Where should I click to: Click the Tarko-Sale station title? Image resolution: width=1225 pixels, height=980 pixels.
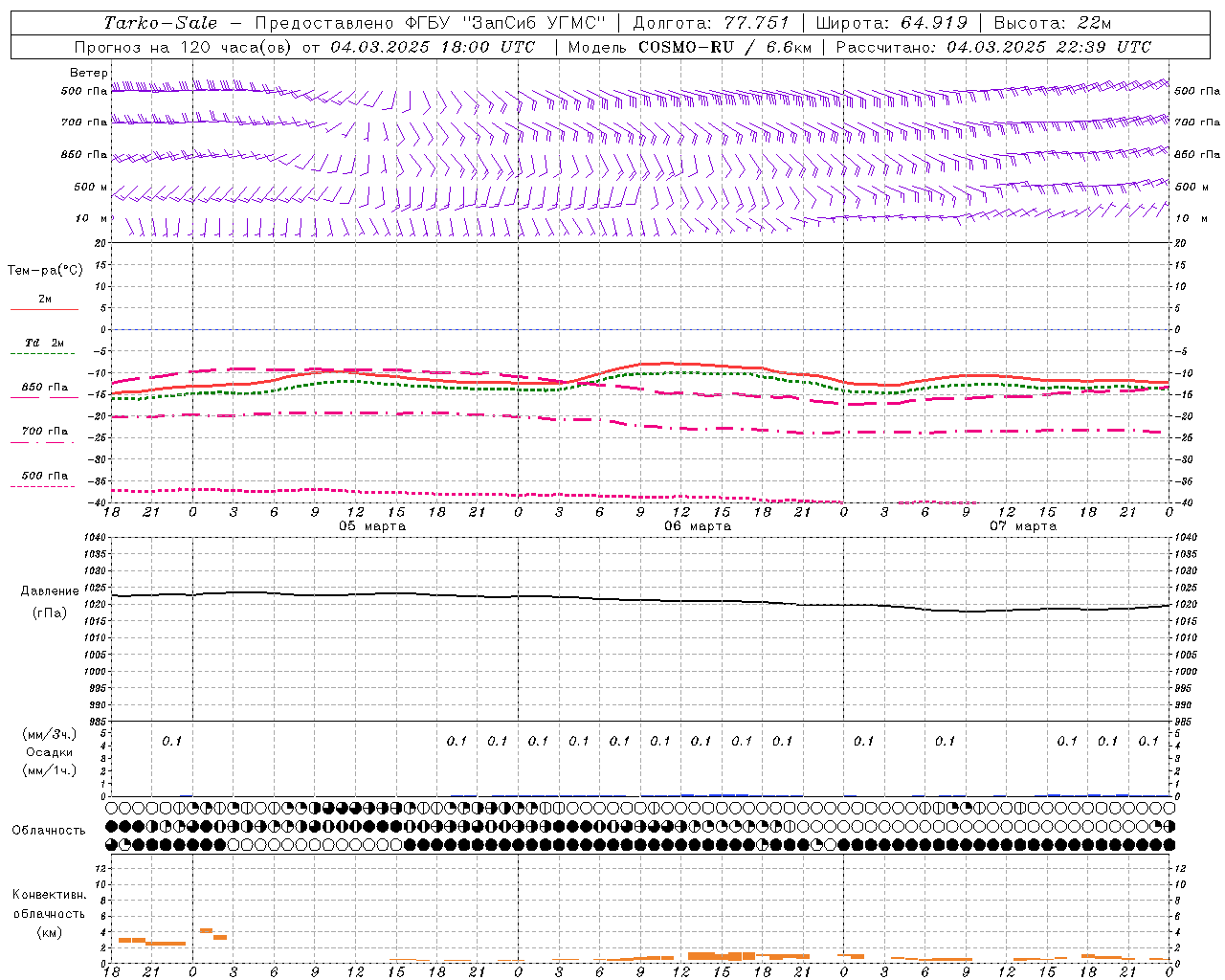pyautogui.click(x=160, y=23)
